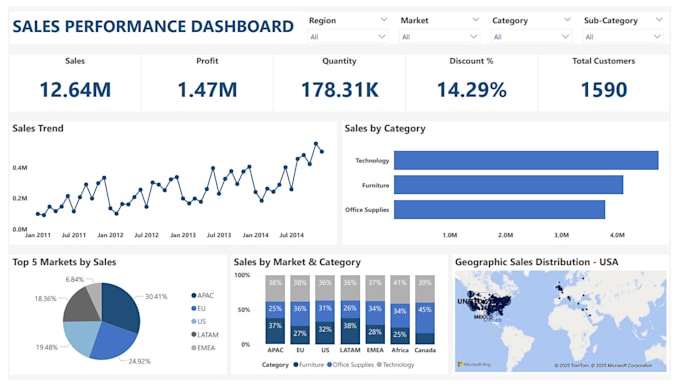Select the LATAM legend marker in pie chart
Image resolution: width=680 pixels, height=386 pixels.
coord(194,334)
